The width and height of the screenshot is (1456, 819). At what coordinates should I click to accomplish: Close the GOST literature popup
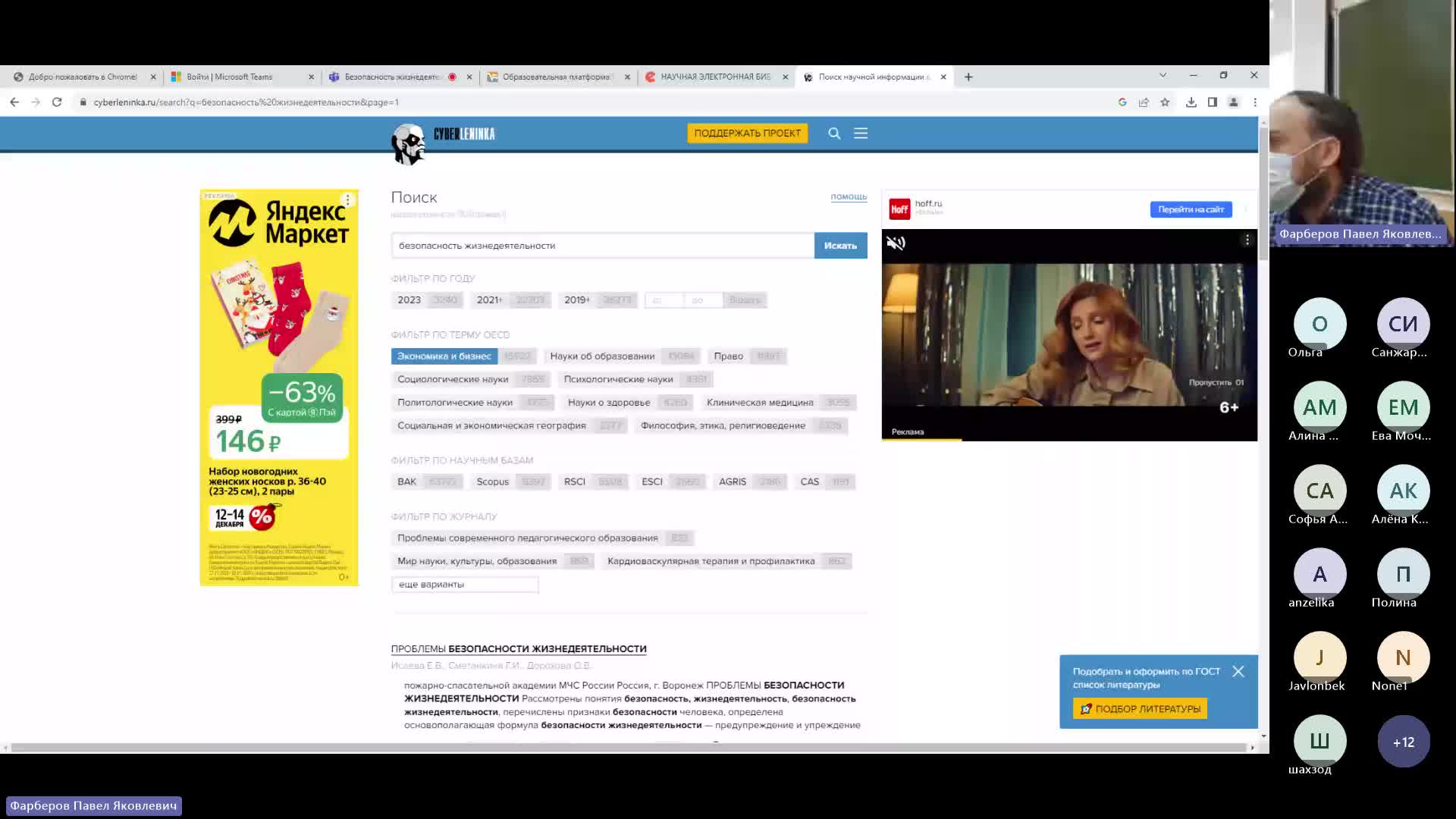[x=1238, y=671]
